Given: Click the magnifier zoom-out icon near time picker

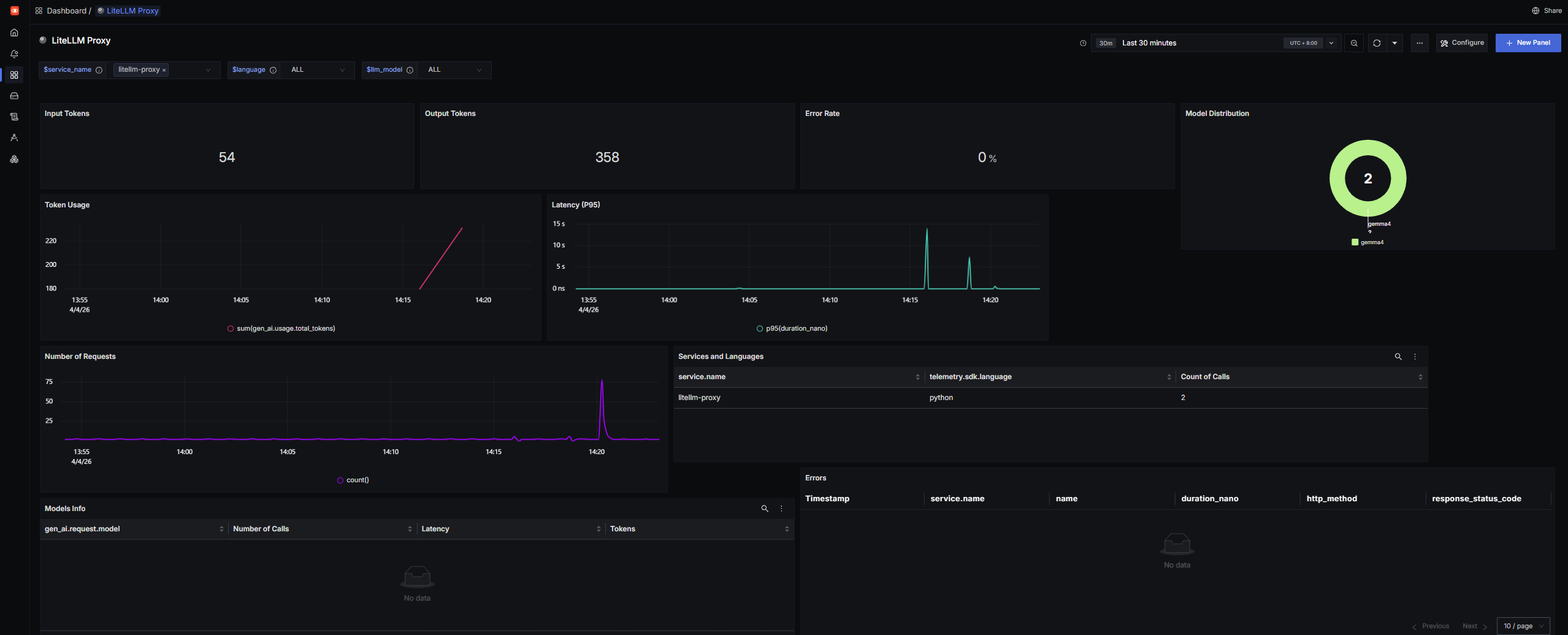Looking at the screenshot, I should point(1354,43).
